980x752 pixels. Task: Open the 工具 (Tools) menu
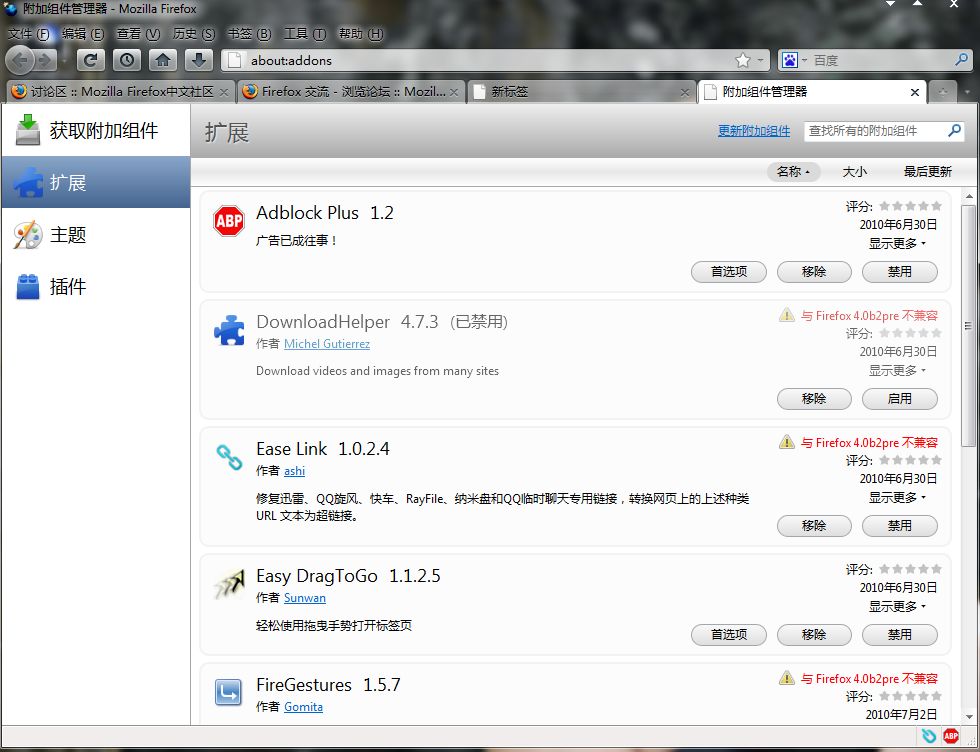pyautogui.click(x=303, y=34)
